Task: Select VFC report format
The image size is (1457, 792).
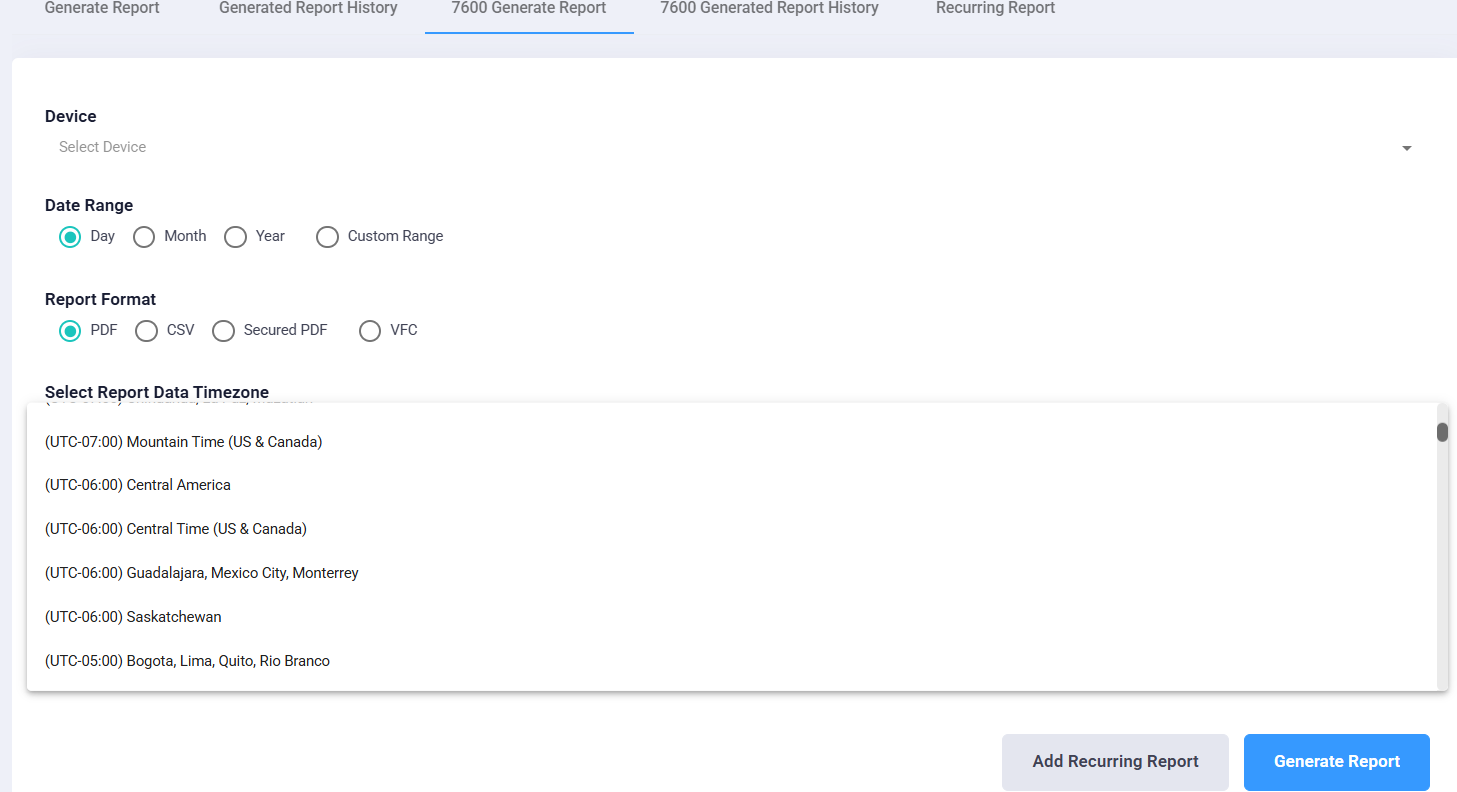Action: [x=370, y=331]
